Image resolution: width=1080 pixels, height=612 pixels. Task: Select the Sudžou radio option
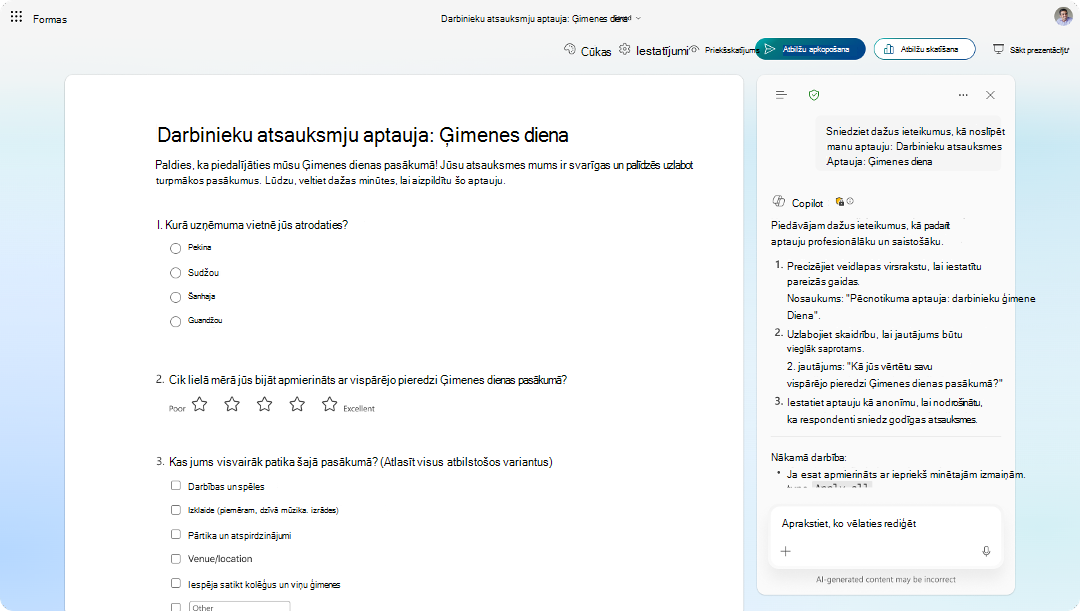click(x=176, y=273)
